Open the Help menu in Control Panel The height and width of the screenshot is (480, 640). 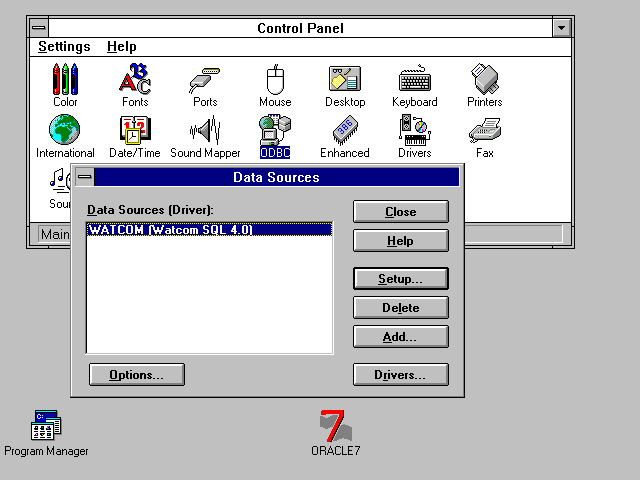122,47
